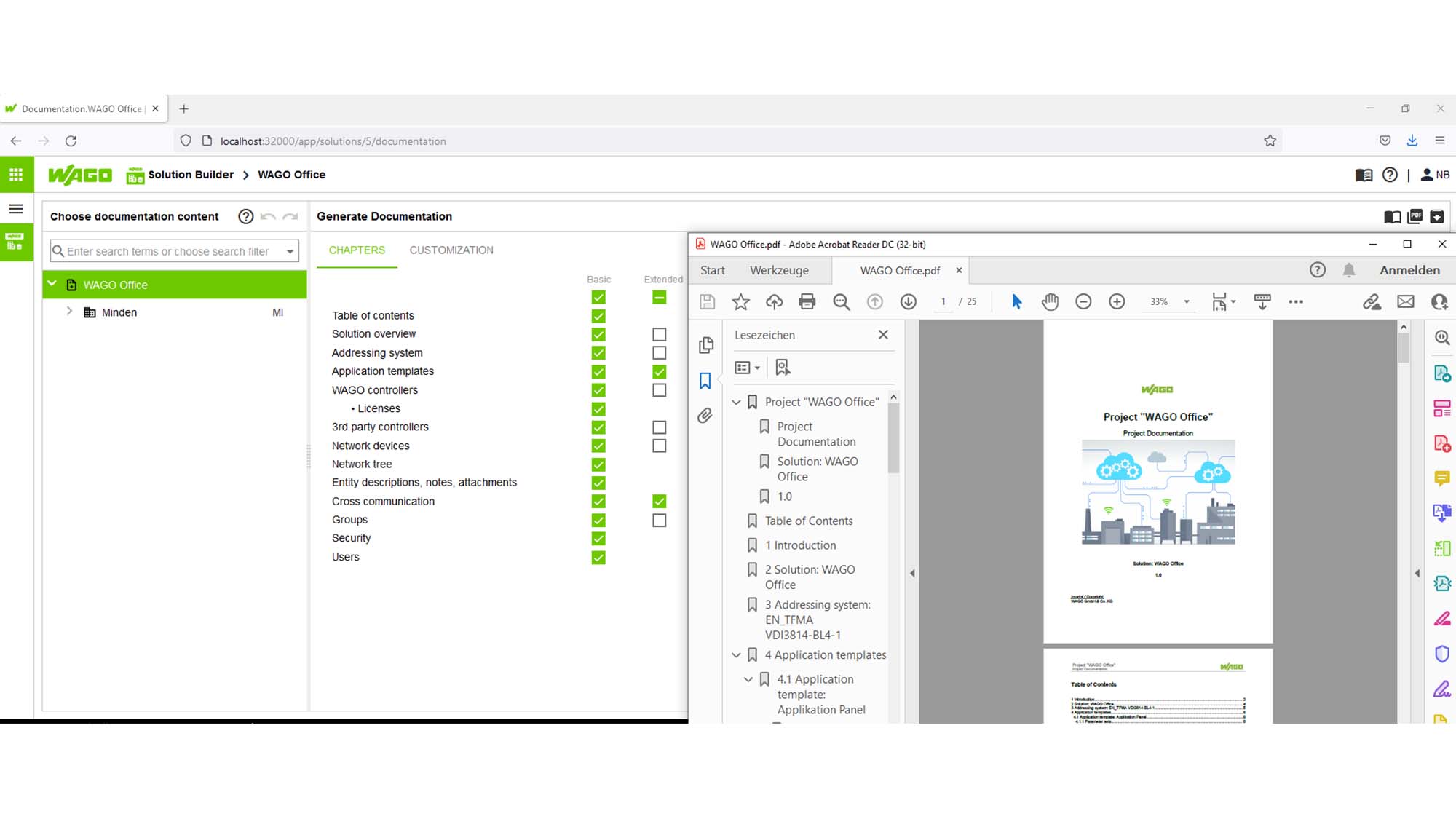
Task: Upload the PDF to cloud in Acrobat
Action: coord(774,302)
